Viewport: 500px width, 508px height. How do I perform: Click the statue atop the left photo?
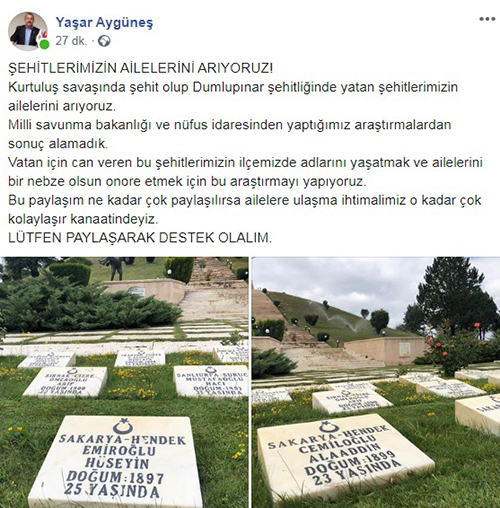116,269
